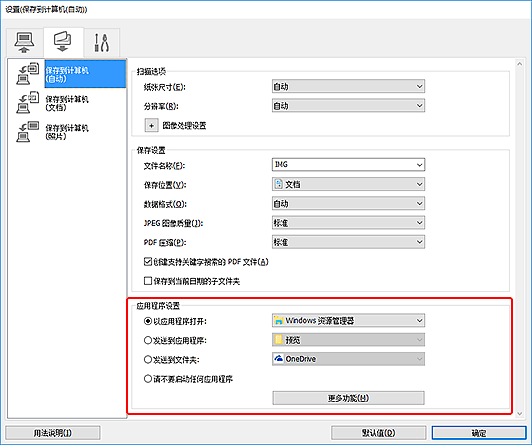532x445 pixels.
Task: Open the 保存位置 dropdown
Action: tap(348, 184)
